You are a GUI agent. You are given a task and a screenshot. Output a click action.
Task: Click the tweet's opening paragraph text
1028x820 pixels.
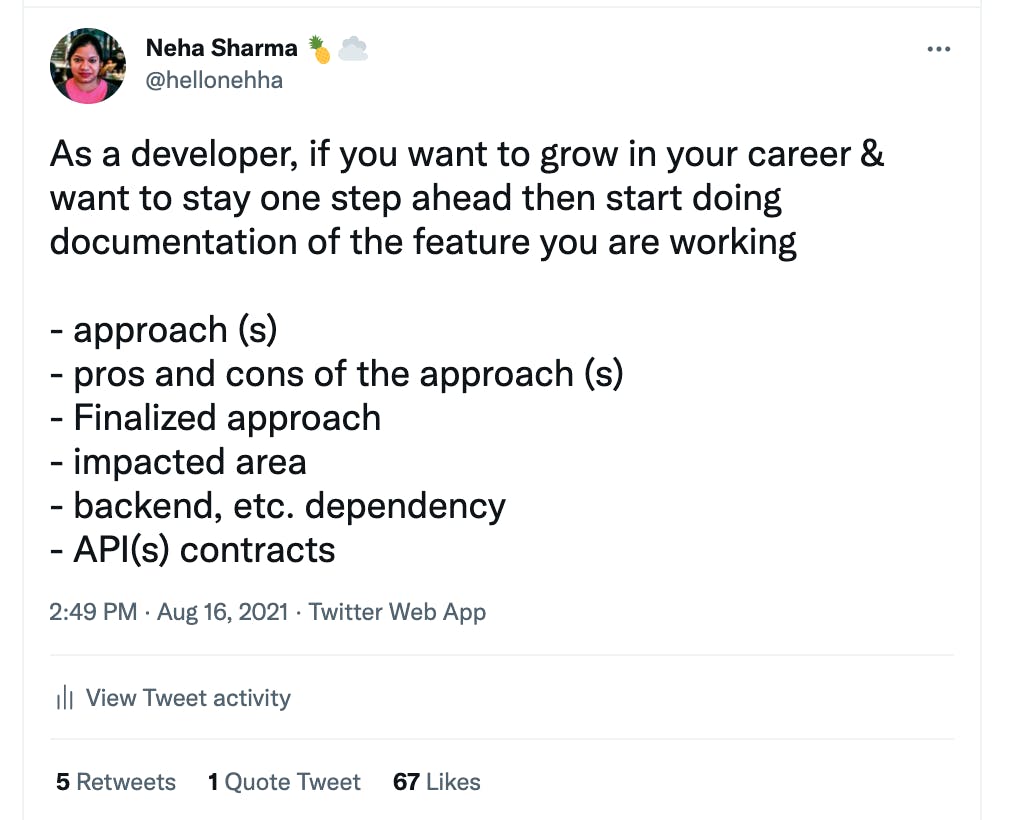coord(467,198)
